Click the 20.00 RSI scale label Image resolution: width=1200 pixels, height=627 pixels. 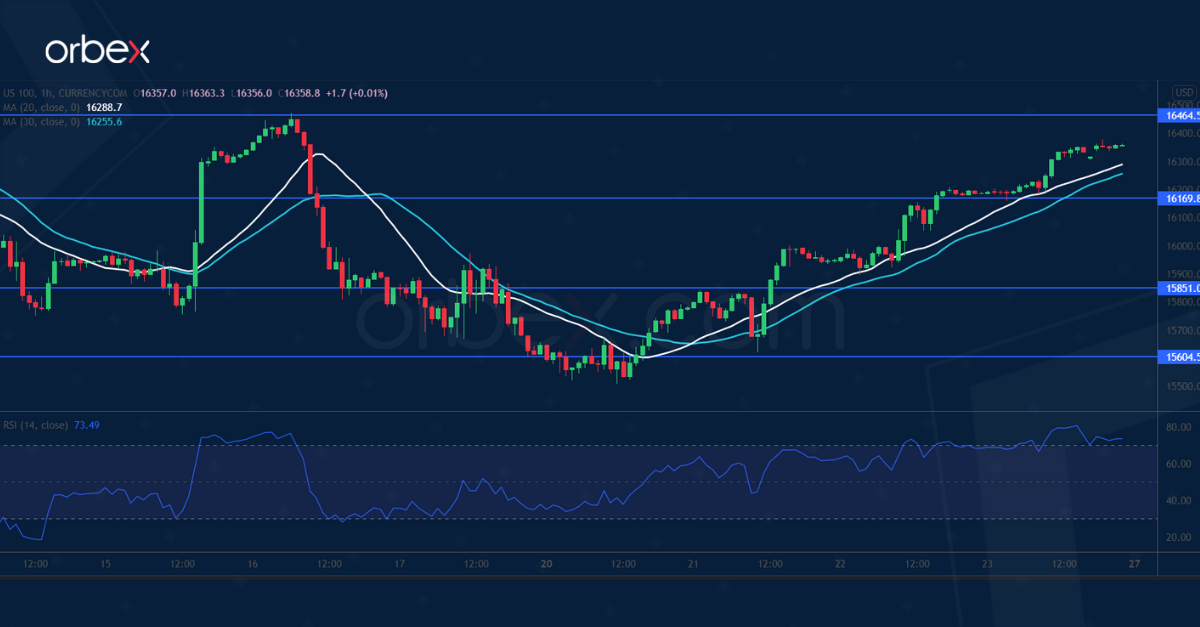[1179, 537]
